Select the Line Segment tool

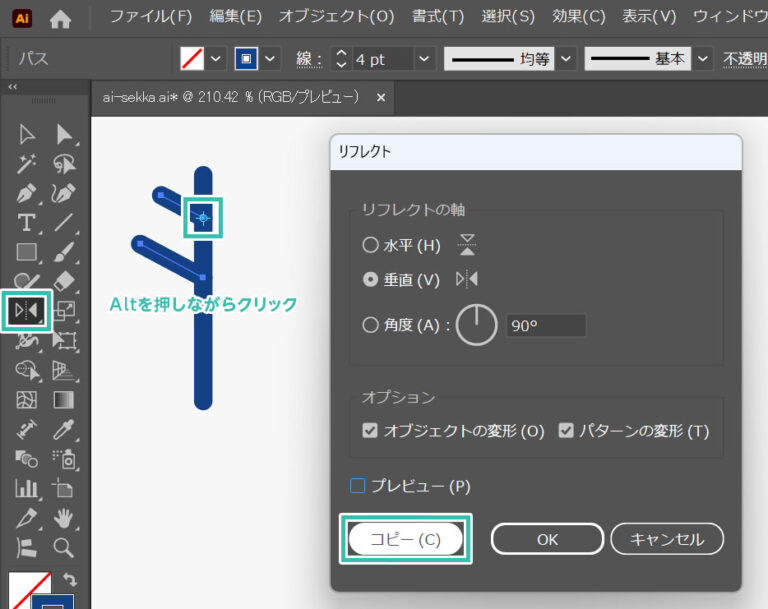click(x=64, y=222)
